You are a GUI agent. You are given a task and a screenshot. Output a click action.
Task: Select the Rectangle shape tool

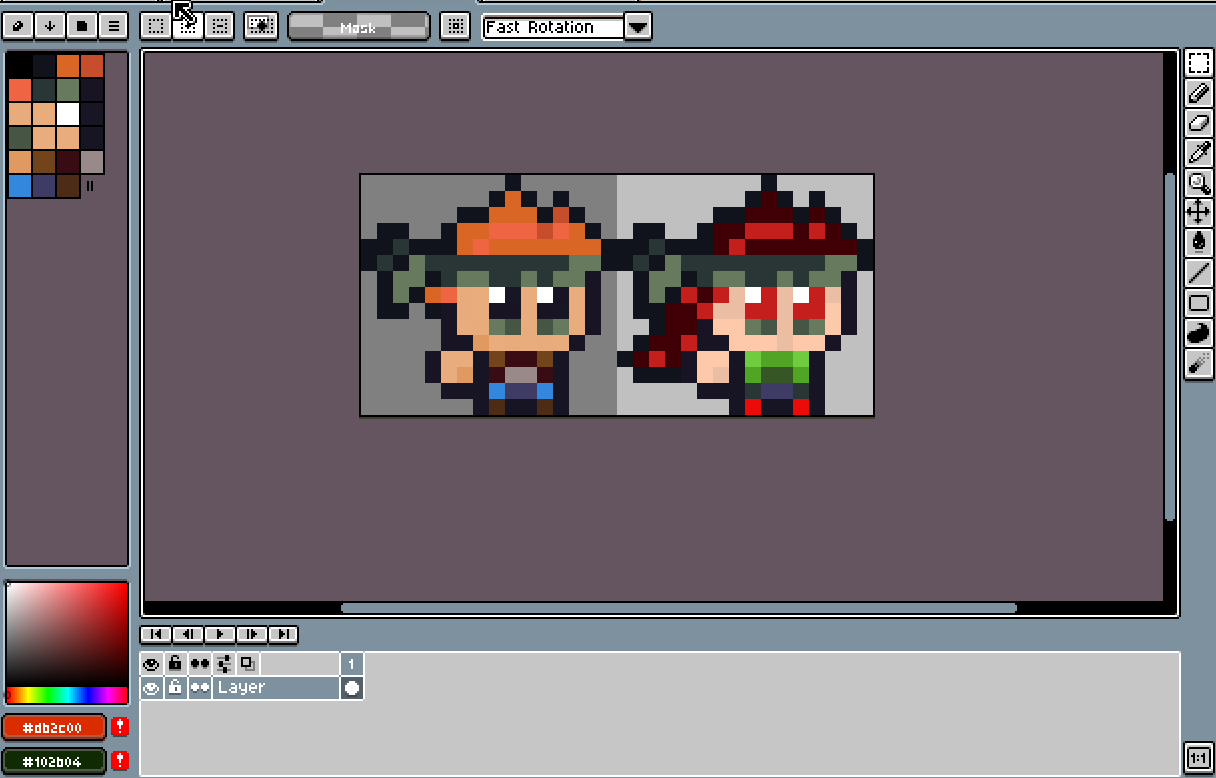pos(1198,302)
